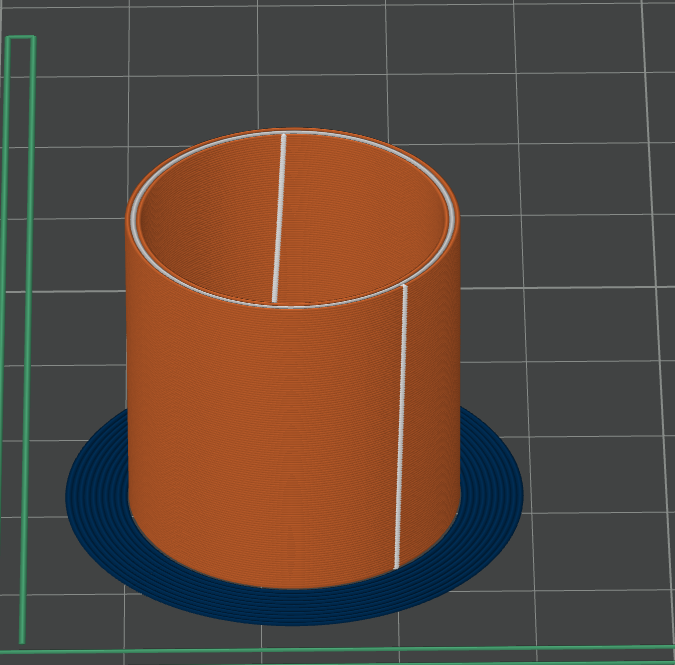Click empty build plate above the cylinder
675x665 pixels.
coord(300,60)
